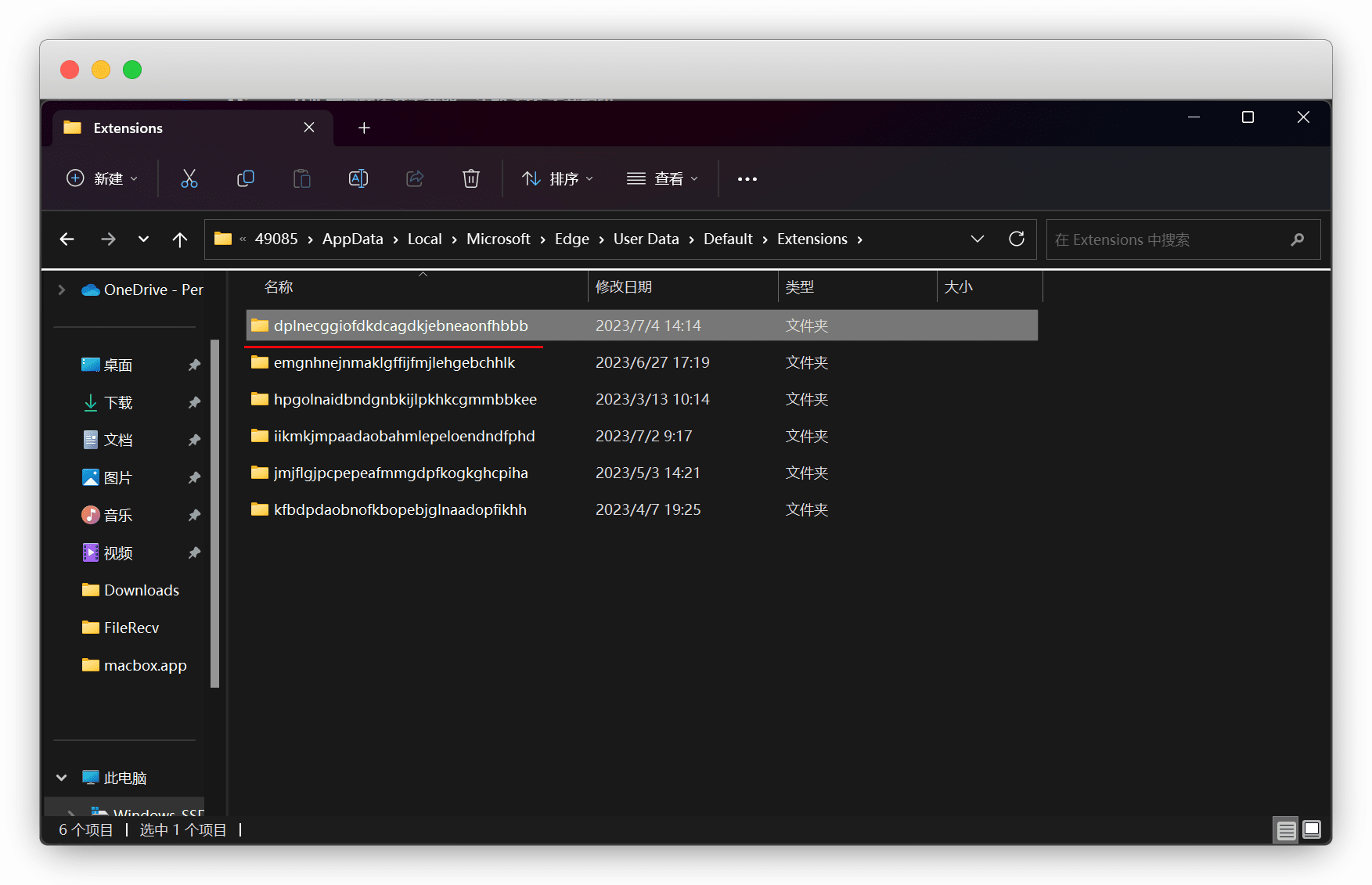Switch to details view in status bar
The height and width of the screenshot is (885, 1372).
coord(1286,830)
